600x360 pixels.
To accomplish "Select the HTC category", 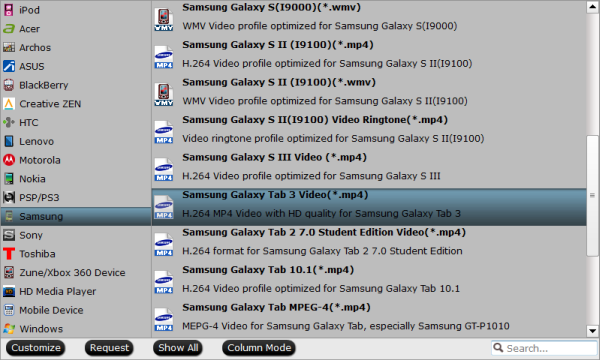I will (76, 122).
